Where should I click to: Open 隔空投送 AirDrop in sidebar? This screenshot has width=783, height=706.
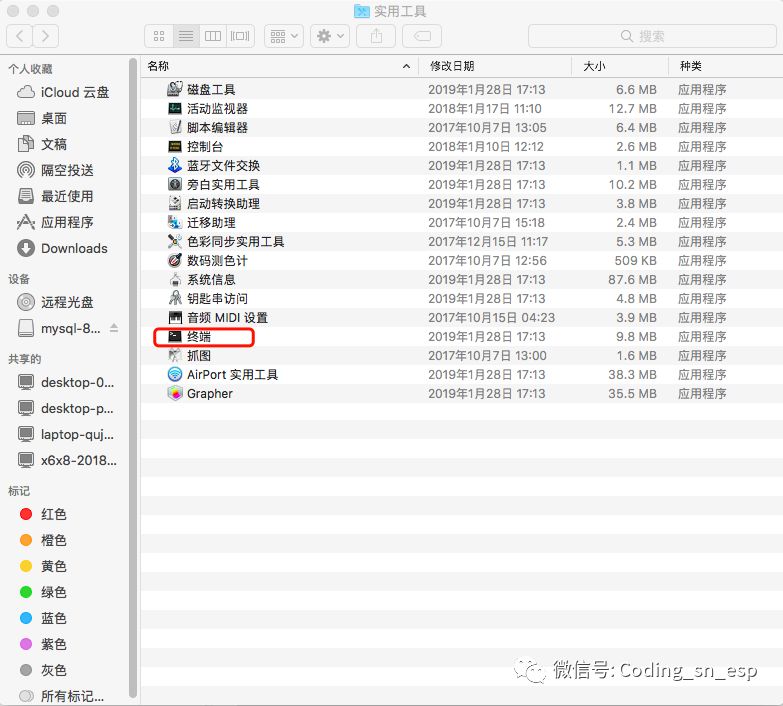(x=55, y=170)
